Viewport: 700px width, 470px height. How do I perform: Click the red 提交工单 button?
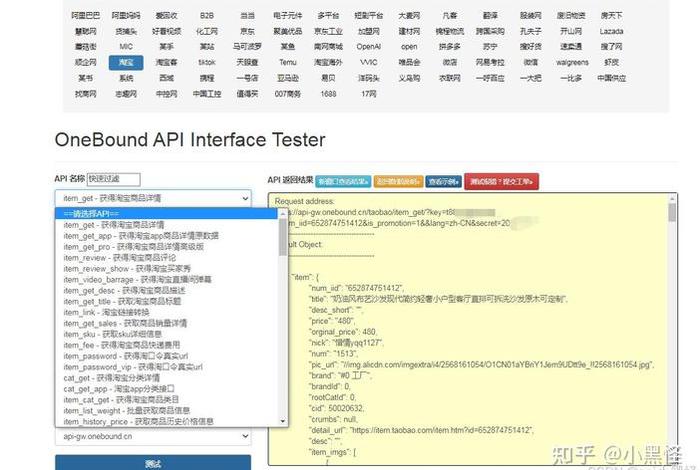pos(502,181)
